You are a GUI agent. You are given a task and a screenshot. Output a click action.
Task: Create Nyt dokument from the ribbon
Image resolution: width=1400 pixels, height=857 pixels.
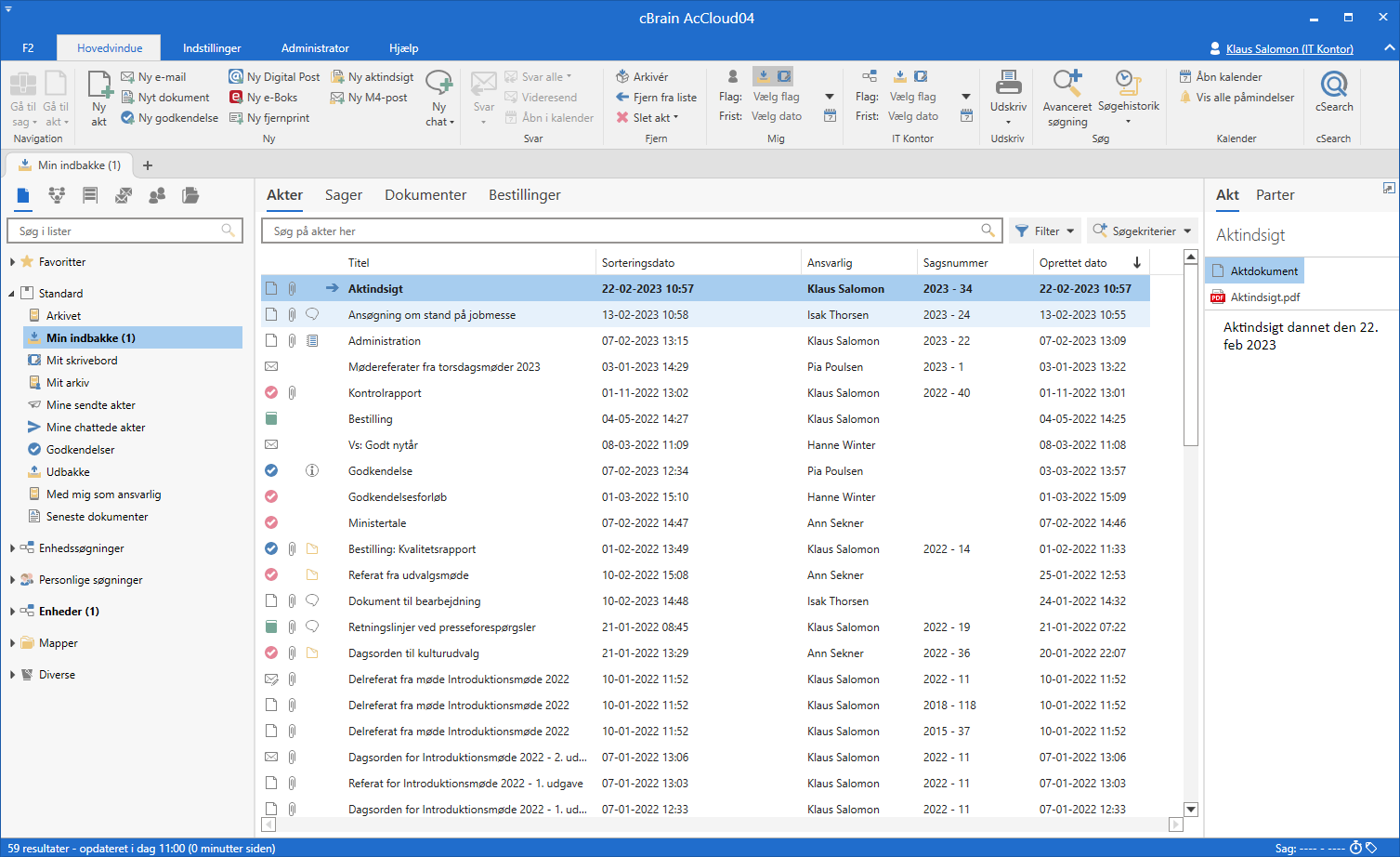click(165, 98)
